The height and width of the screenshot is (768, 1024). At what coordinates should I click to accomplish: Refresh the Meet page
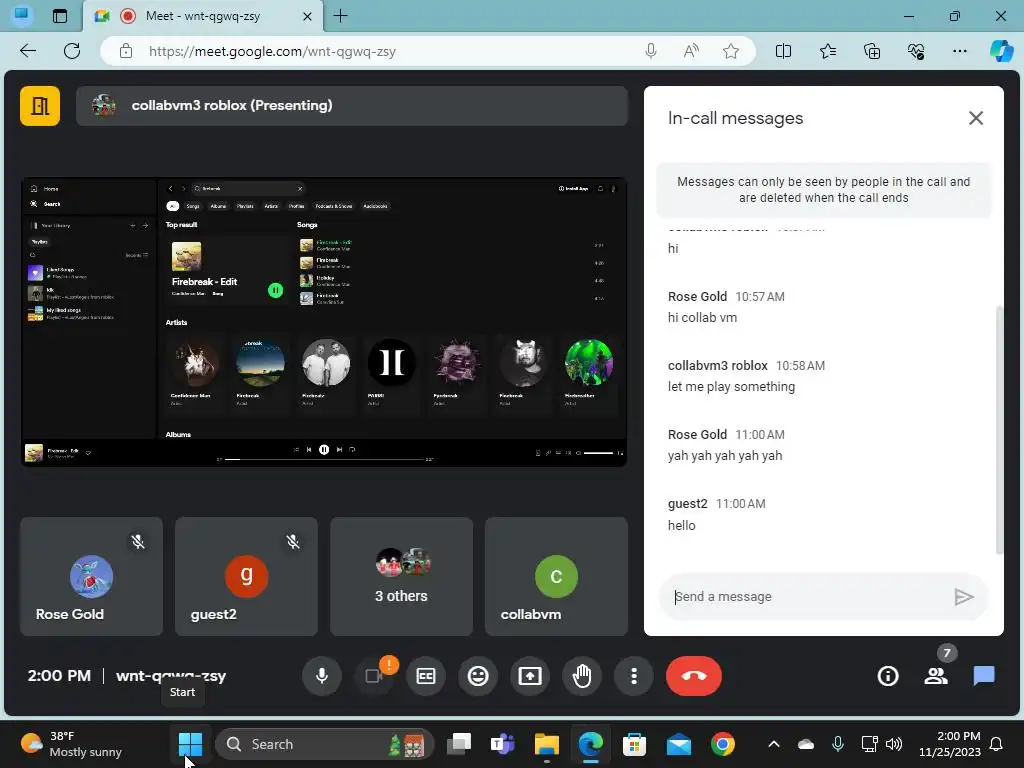click(x=72, y=51)
